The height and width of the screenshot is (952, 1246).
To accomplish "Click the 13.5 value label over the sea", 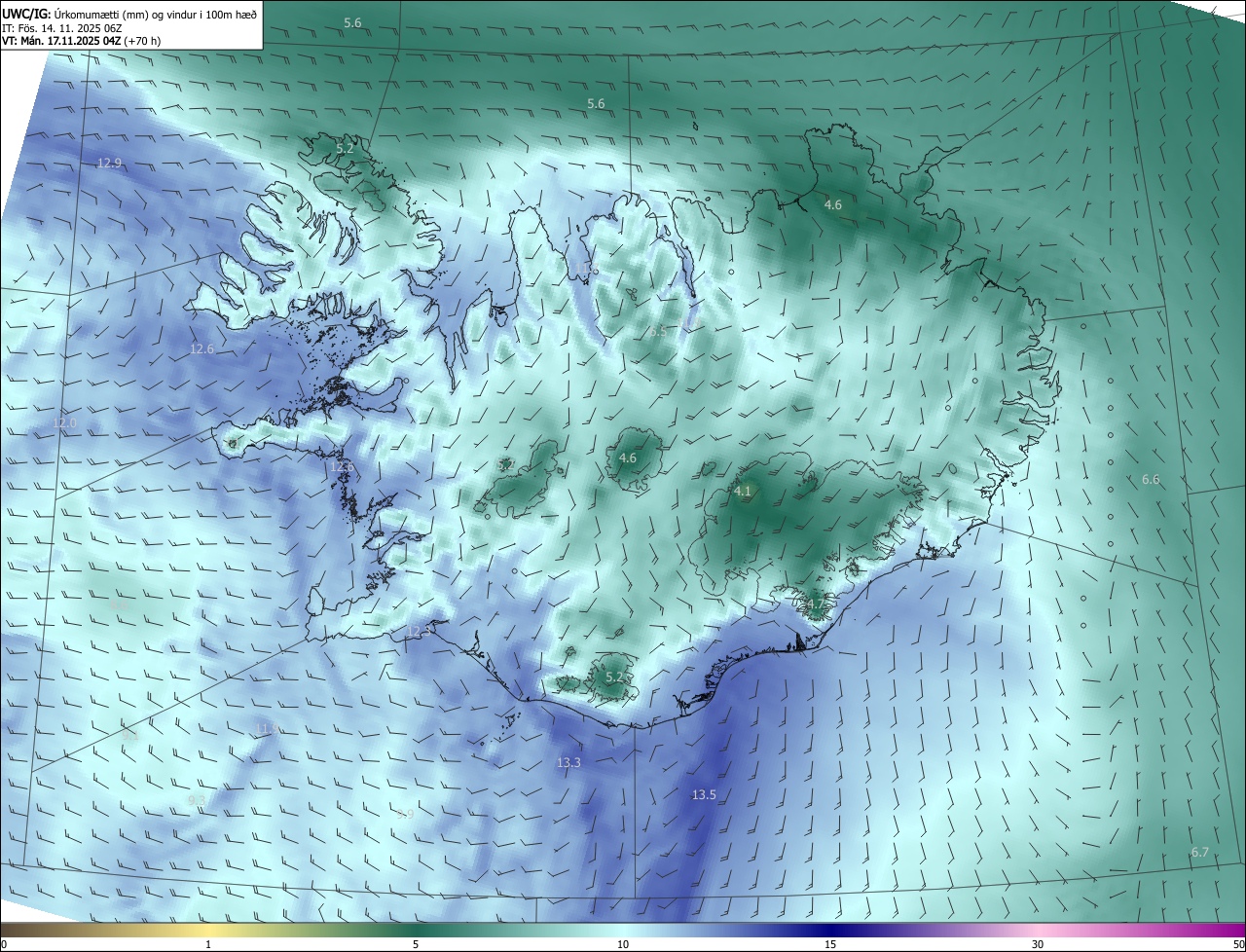I will point(704,794).
